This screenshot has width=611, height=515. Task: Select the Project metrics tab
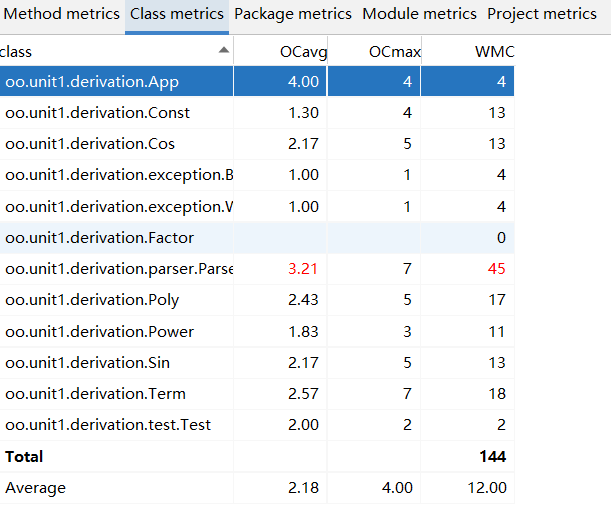pyautogui.click(x=541, y=15)
